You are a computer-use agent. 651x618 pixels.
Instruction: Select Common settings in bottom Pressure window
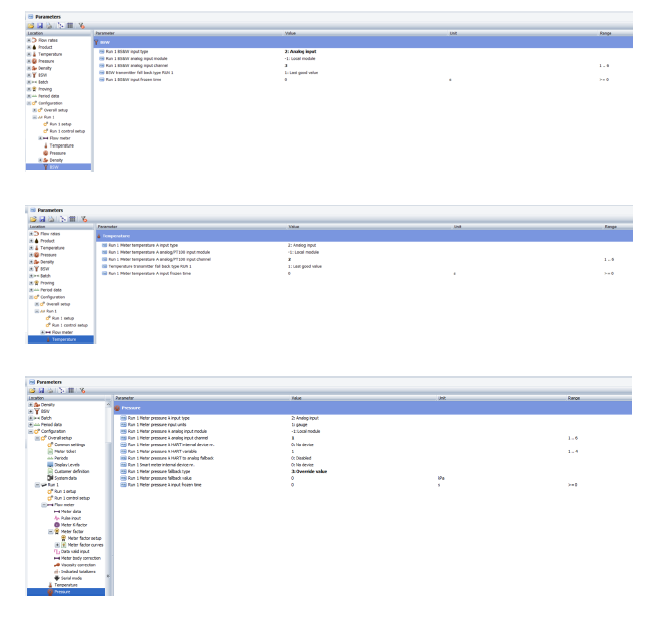tap(70, 445)
